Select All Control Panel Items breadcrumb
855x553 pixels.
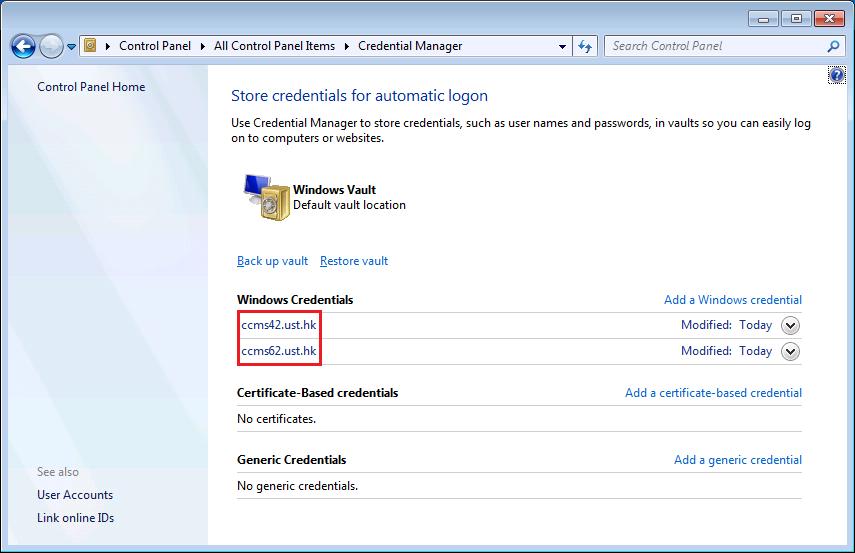pyautogui.click(x=274, y=46)
